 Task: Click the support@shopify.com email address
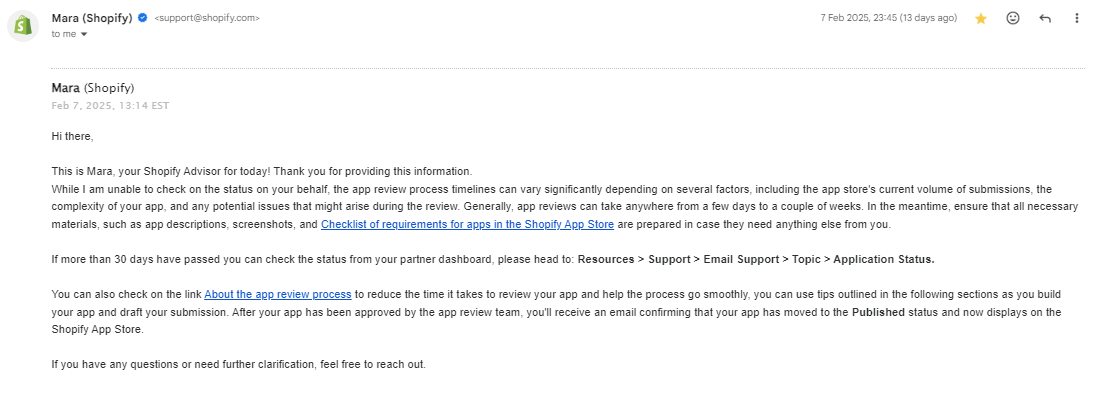pos(207,19)
